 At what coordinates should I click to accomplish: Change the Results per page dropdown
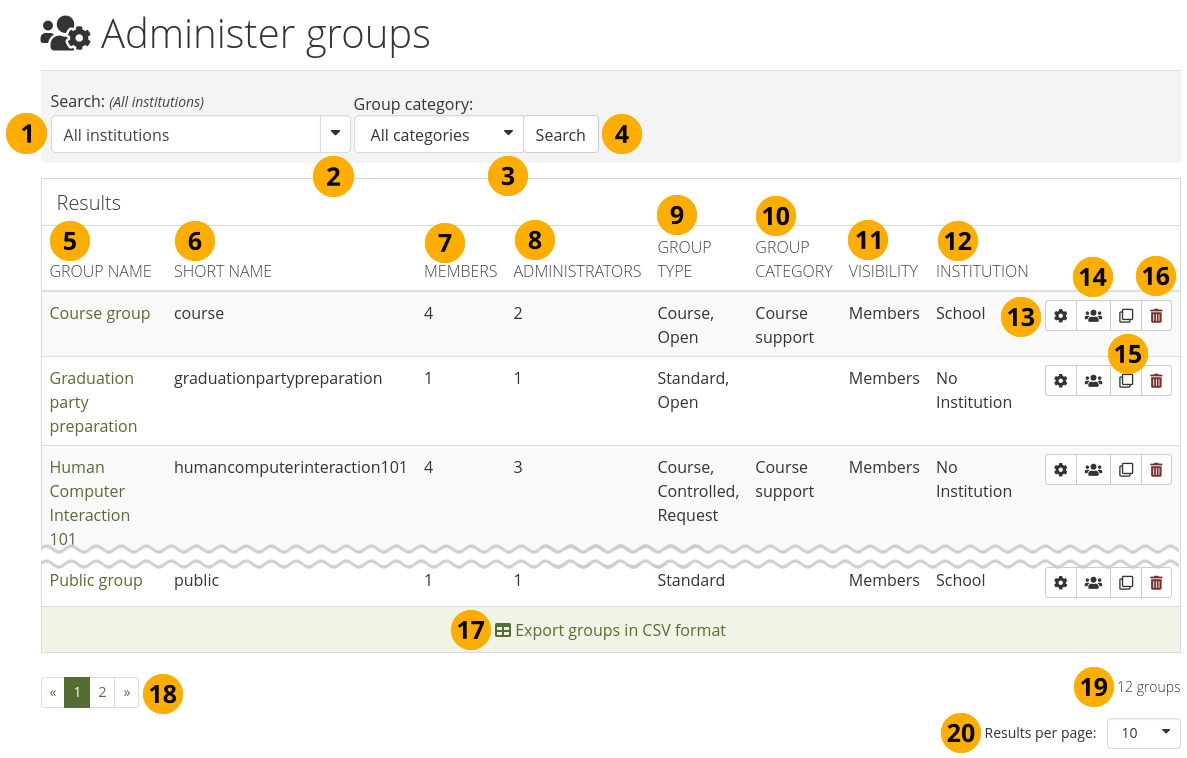pyautogui.click(x=1143, y=733)
